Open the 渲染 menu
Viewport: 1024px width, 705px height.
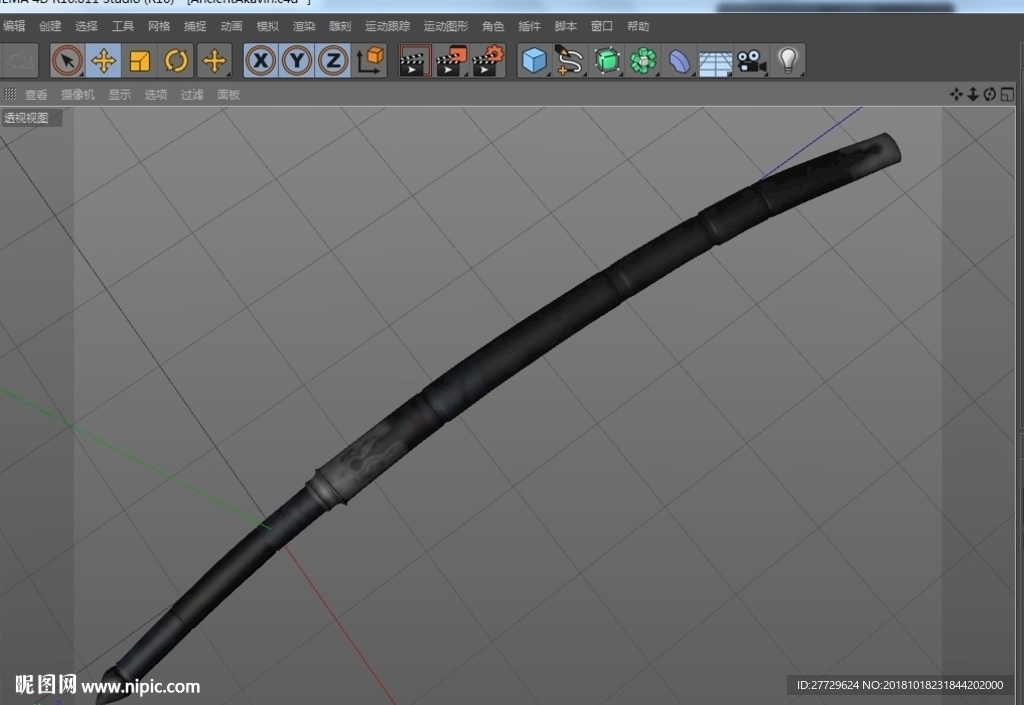(x=304, y=26)
